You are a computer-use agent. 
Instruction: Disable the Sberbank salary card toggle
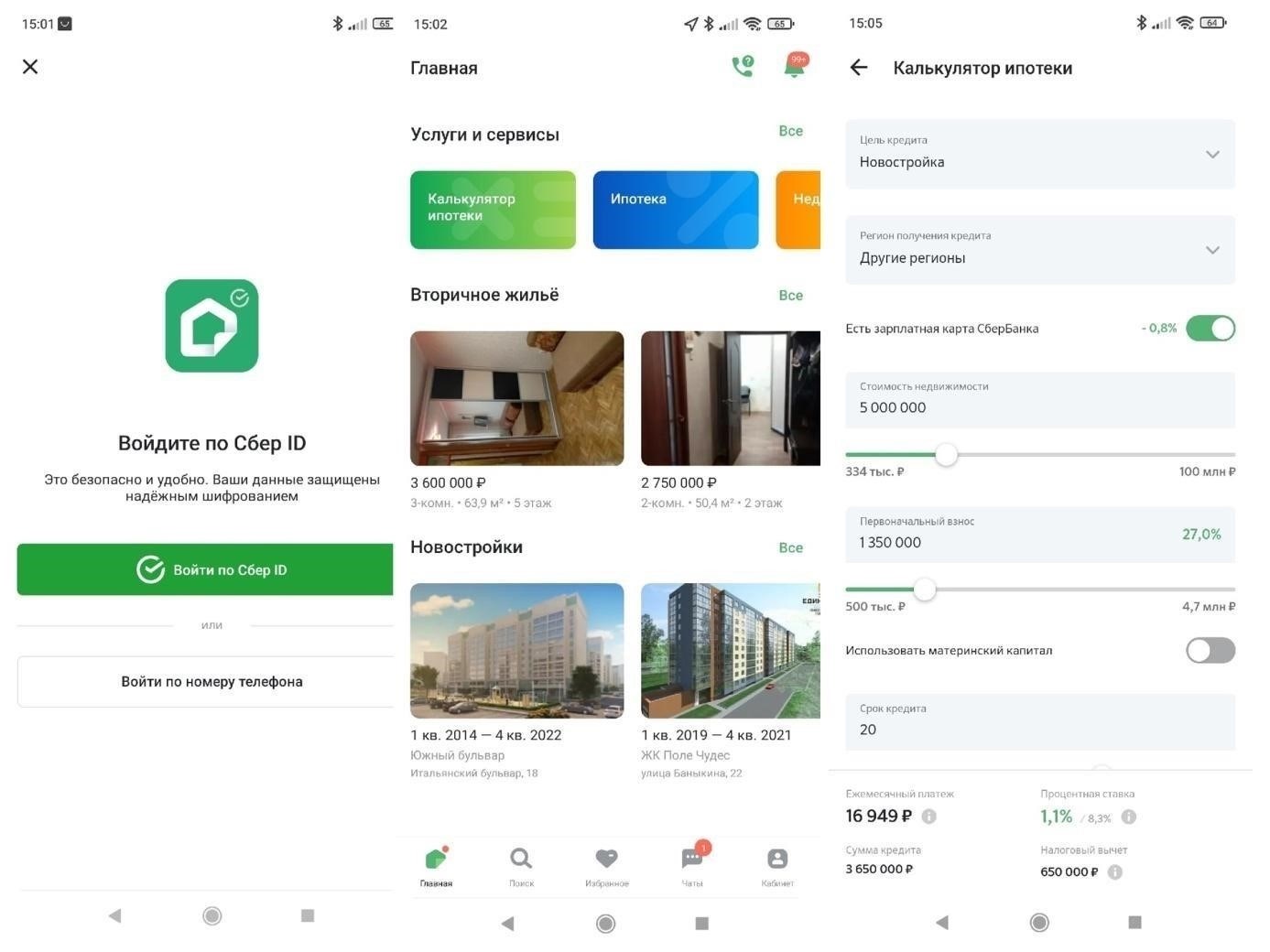pos(1210,329)
